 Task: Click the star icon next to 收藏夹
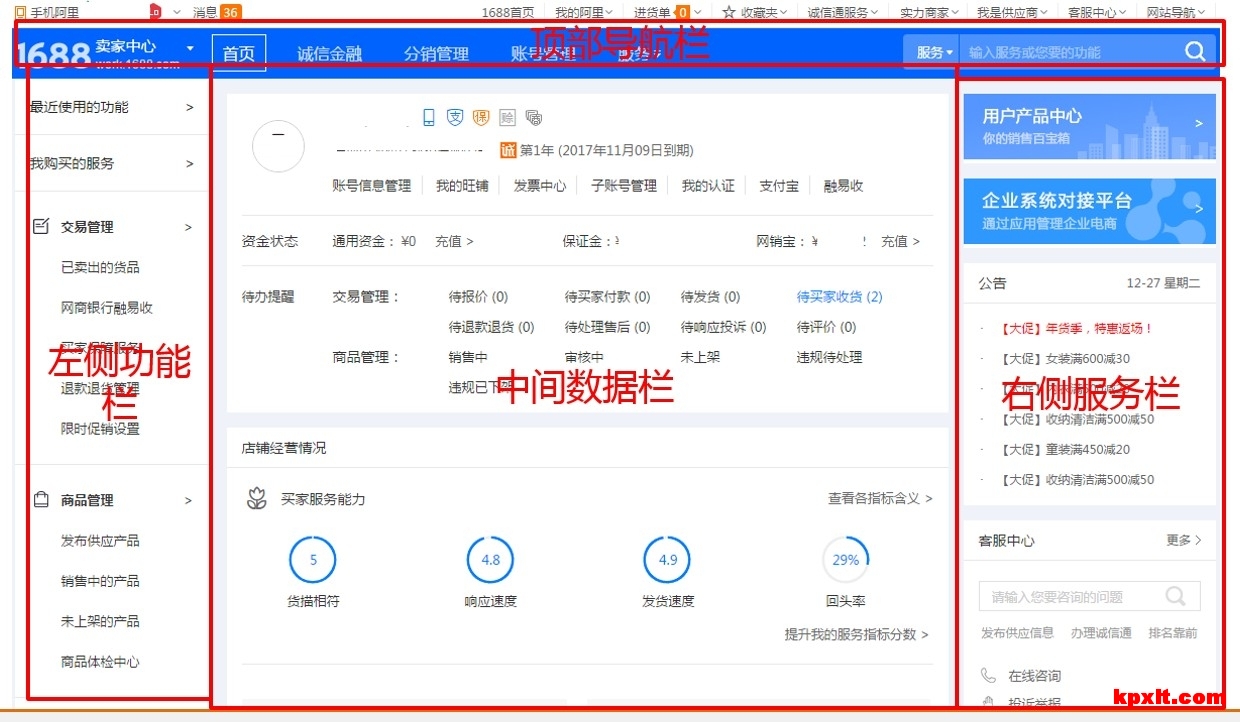point(729,12)
